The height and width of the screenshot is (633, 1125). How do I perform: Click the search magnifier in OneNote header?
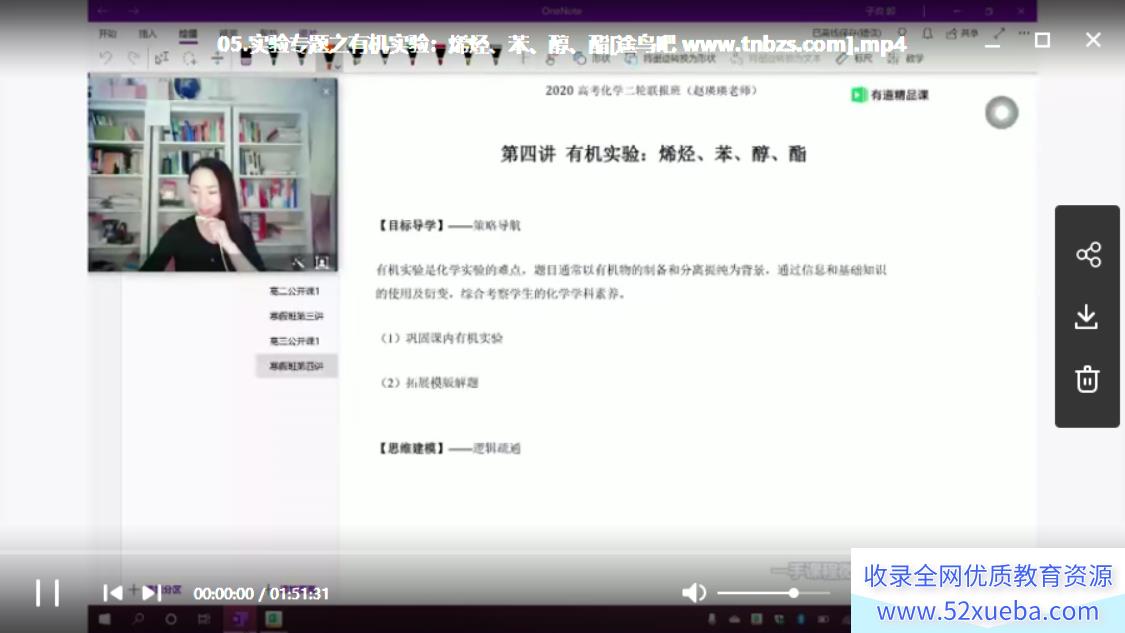pyautogui.click(x=902, y=33)
